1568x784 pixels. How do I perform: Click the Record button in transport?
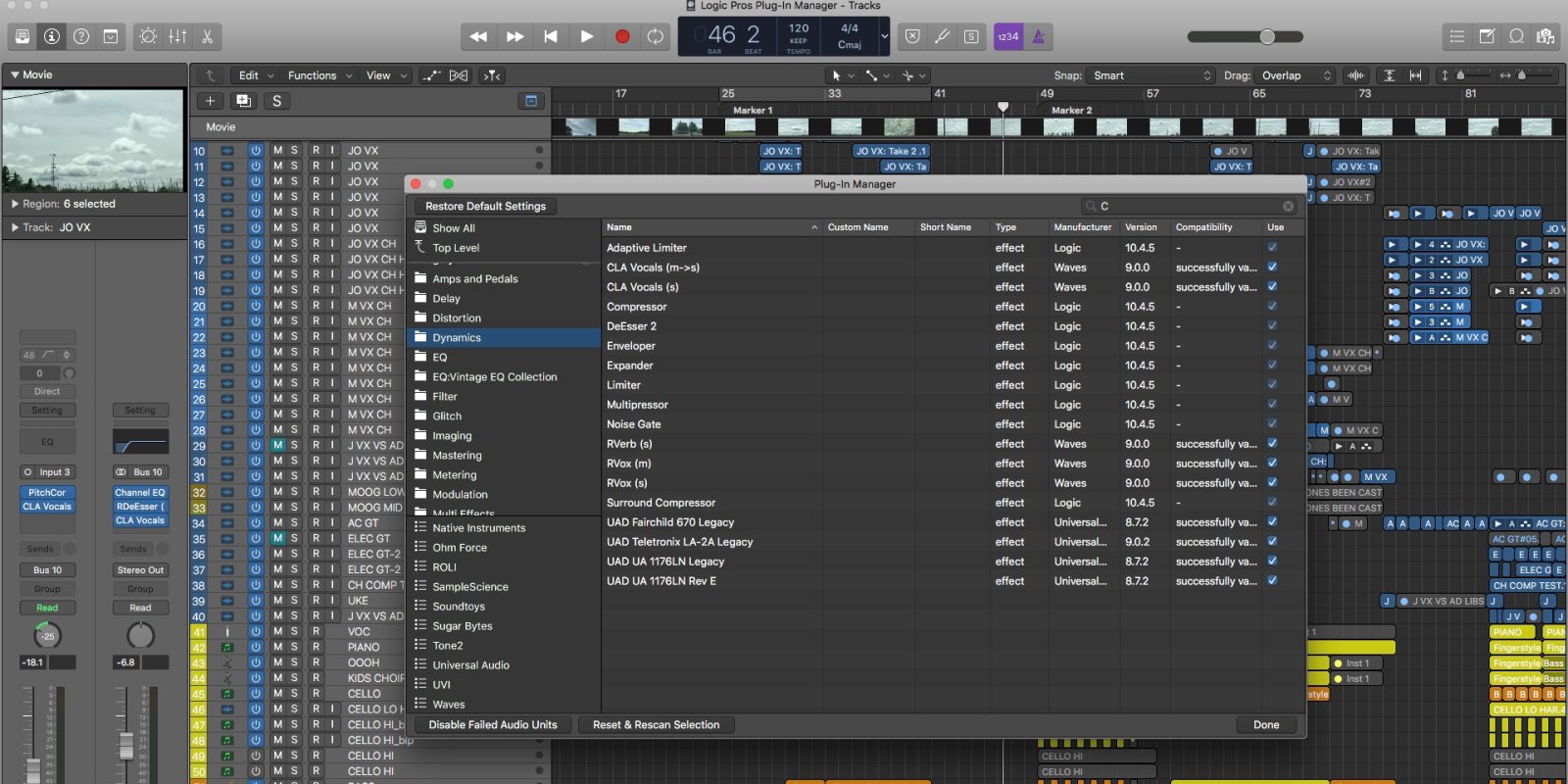pos(621,36)
